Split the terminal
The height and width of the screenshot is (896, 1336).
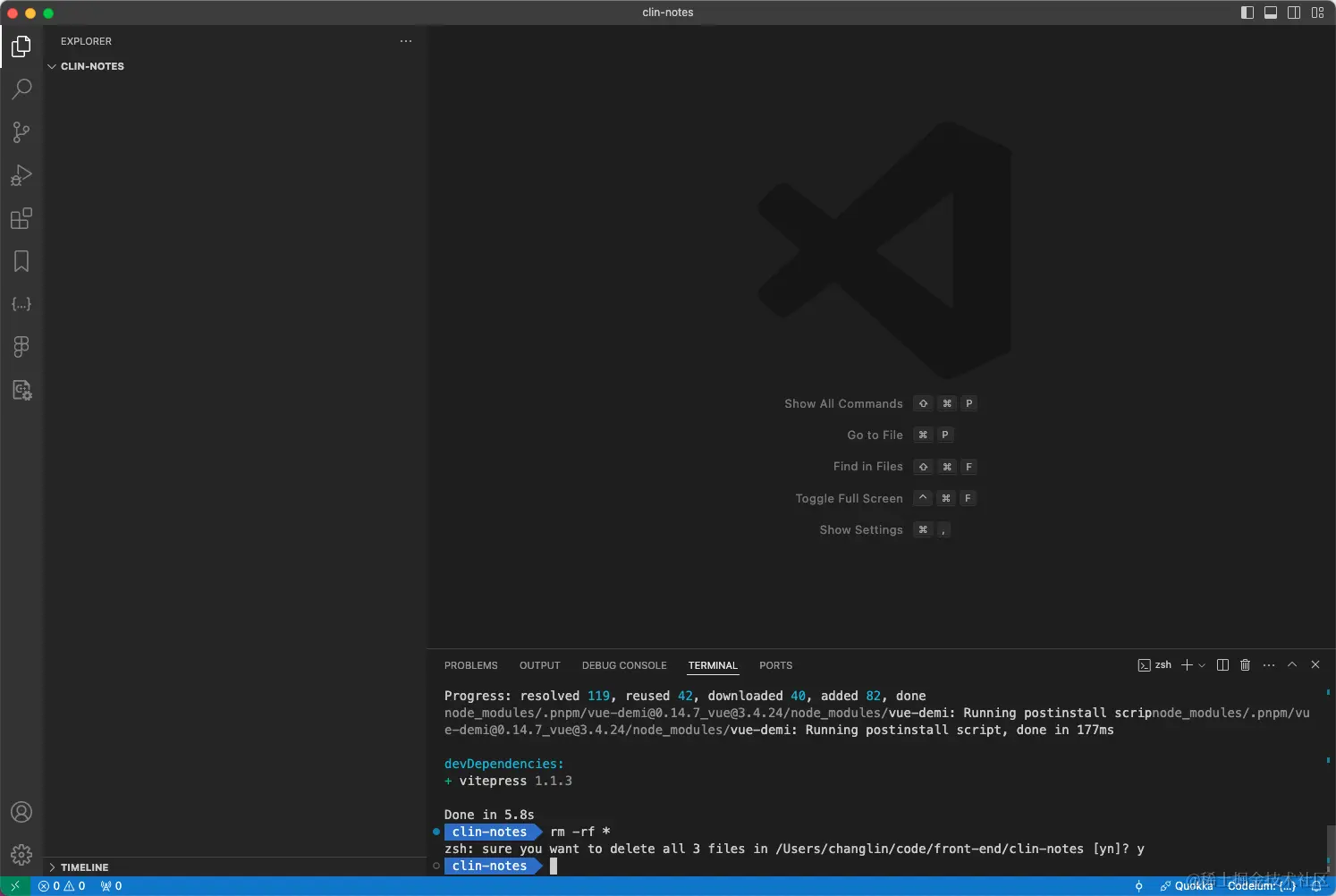[x=1222, y=665]
